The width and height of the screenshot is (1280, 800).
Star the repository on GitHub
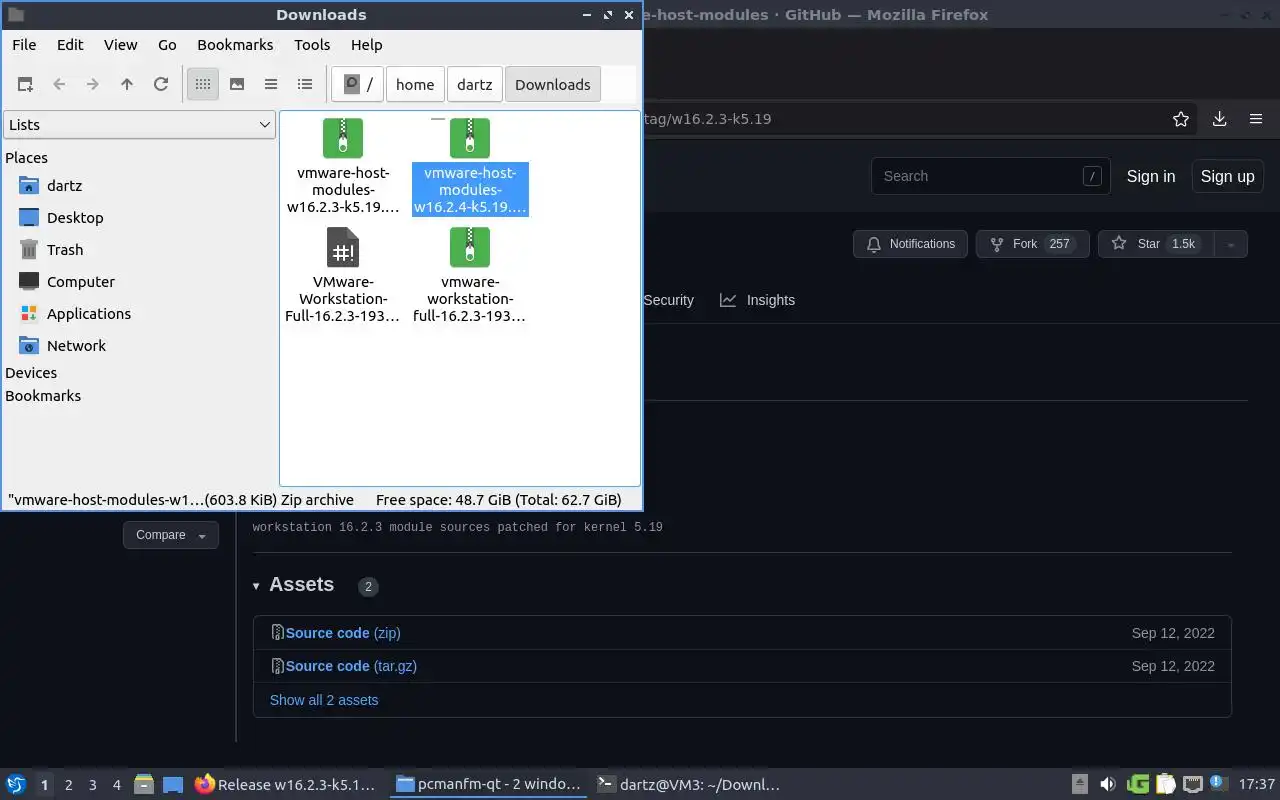pos(1155,244)
